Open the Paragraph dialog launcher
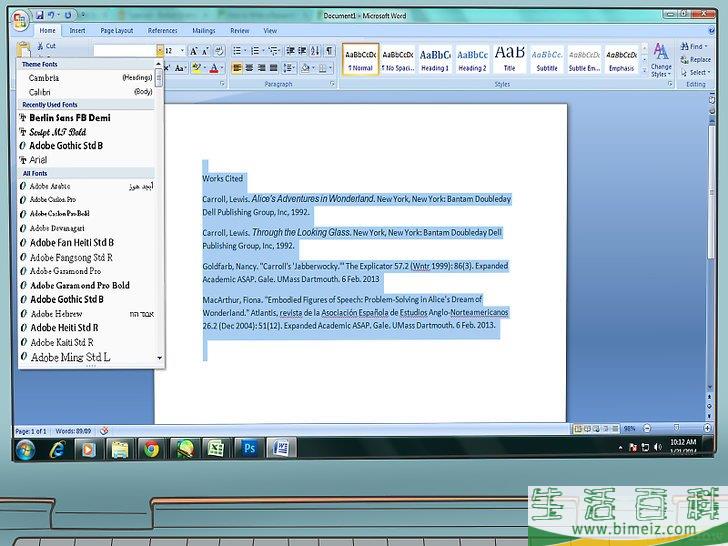The height and width of the screenshot is (546, 728). [332, 84]
